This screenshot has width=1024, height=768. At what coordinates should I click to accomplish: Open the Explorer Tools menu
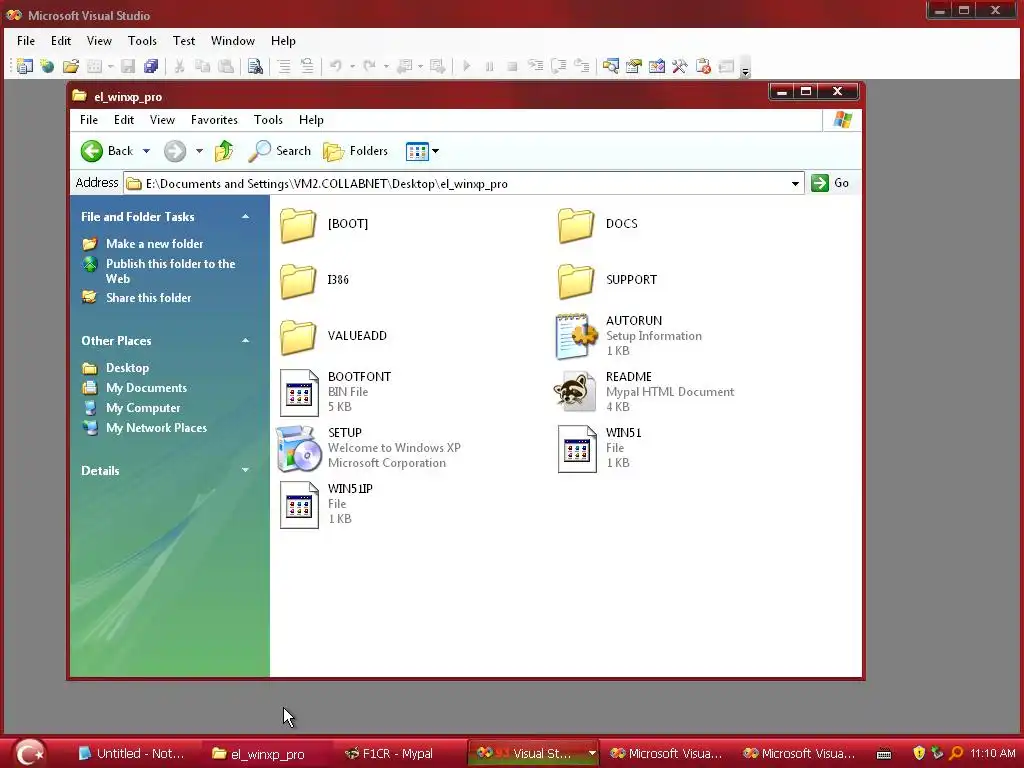268,120
